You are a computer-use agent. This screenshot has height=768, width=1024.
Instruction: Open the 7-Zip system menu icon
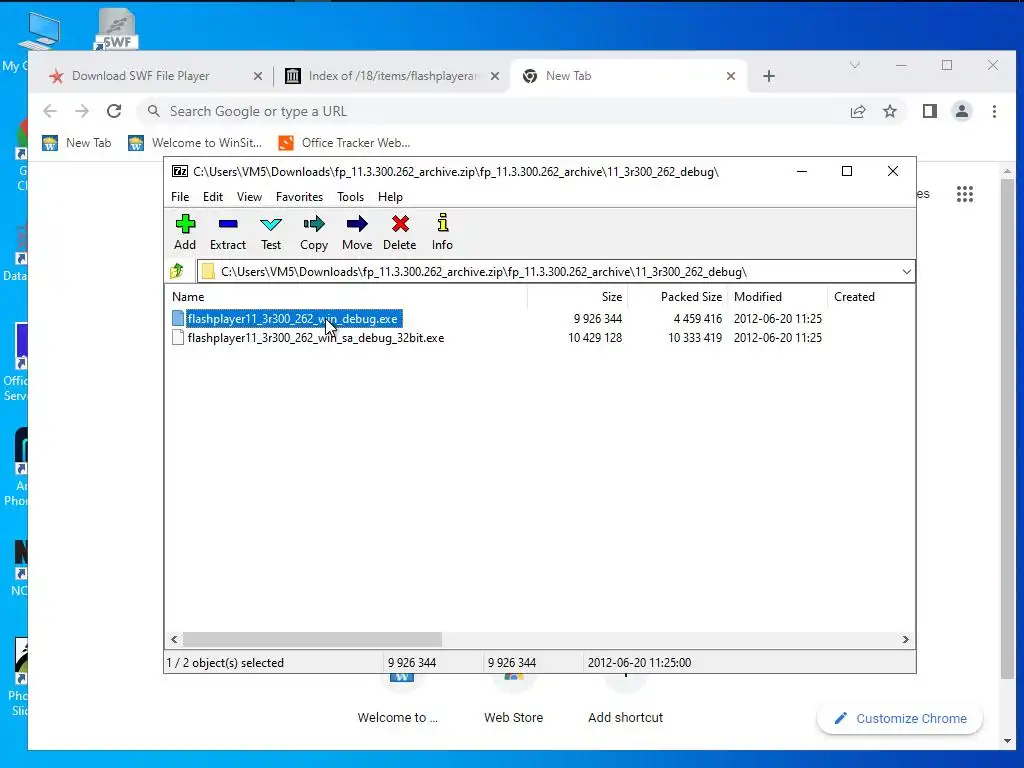(180, 171)
